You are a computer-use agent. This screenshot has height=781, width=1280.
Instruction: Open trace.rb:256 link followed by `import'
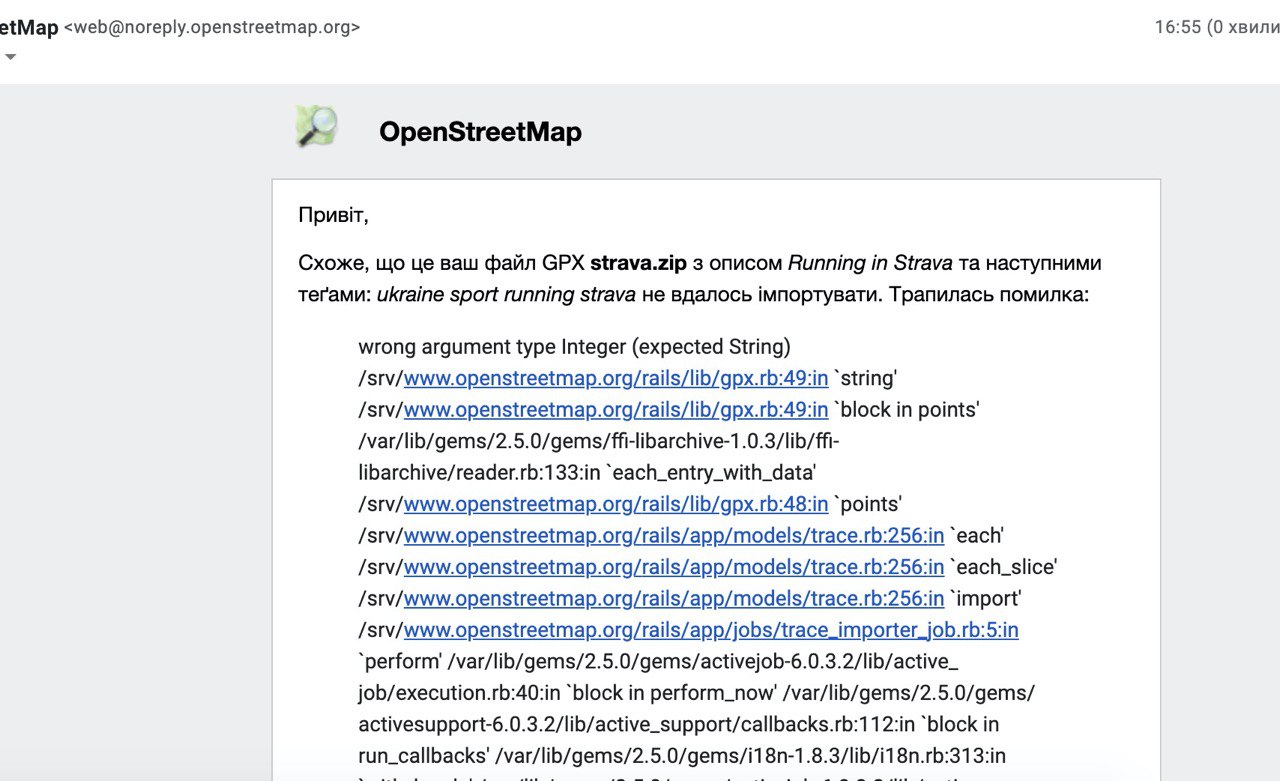pyautogui.click(x=674, y=599)
